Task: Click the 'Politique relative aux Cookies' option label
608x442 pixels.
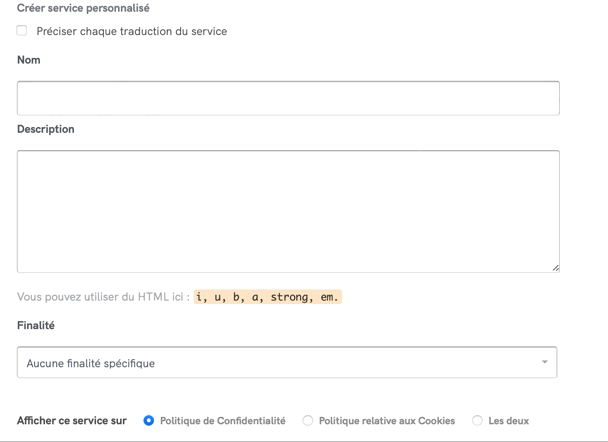Action: pyautogui.click(x=386, y=420)
